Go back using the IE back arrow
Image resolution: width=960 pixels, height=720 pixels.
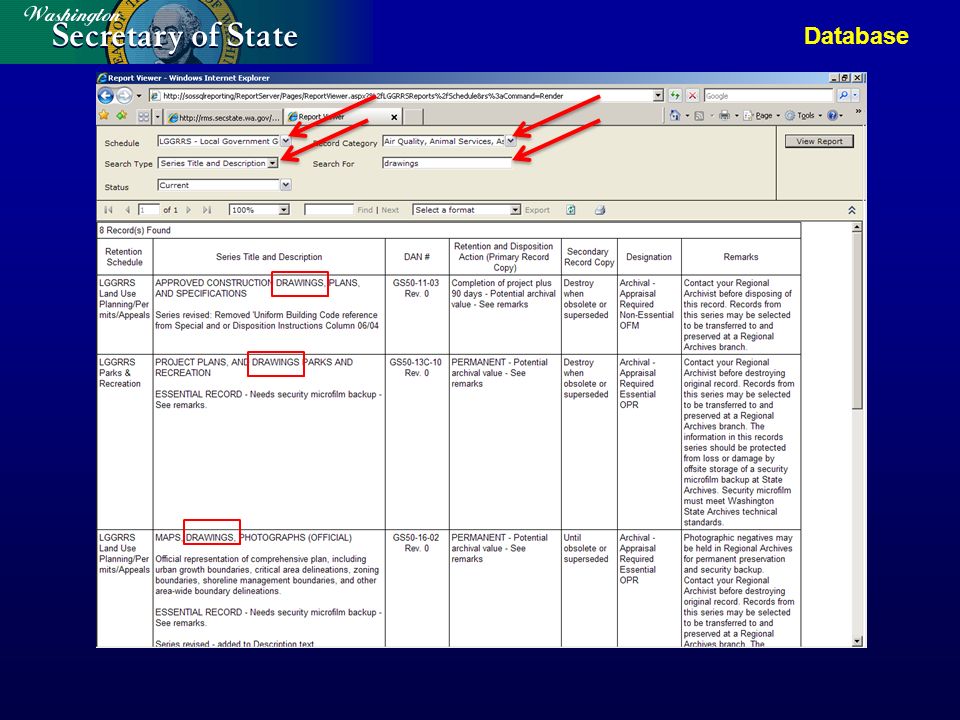(x=105, y=96)
